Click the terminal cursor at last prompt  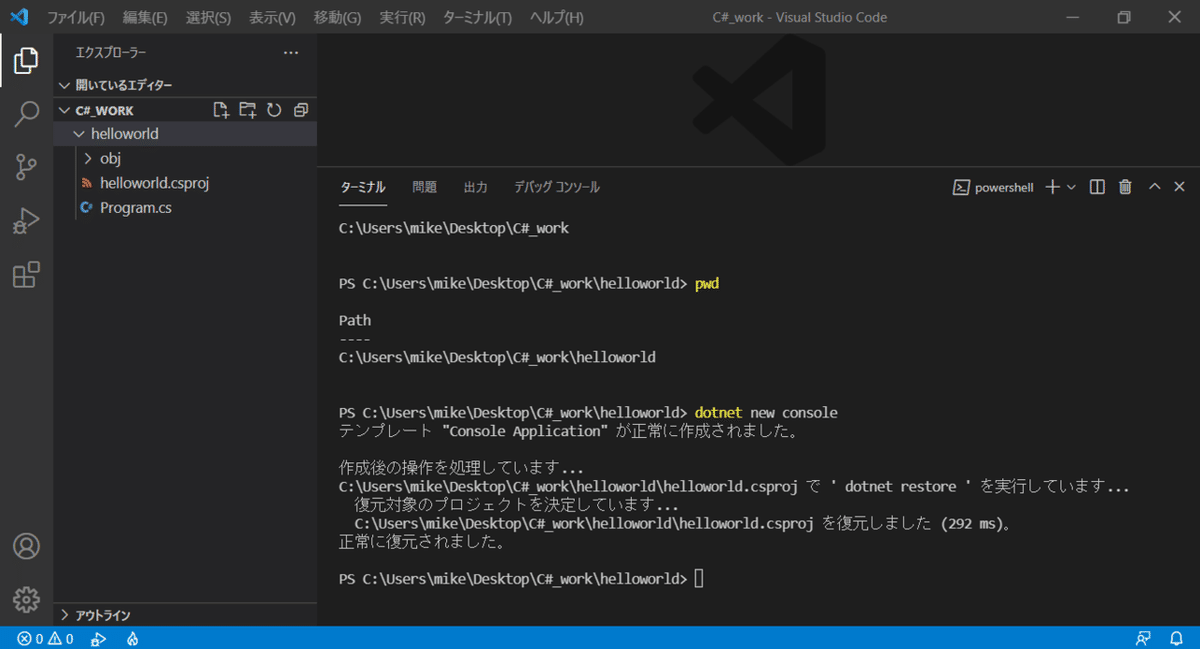(x=699, y=579)
